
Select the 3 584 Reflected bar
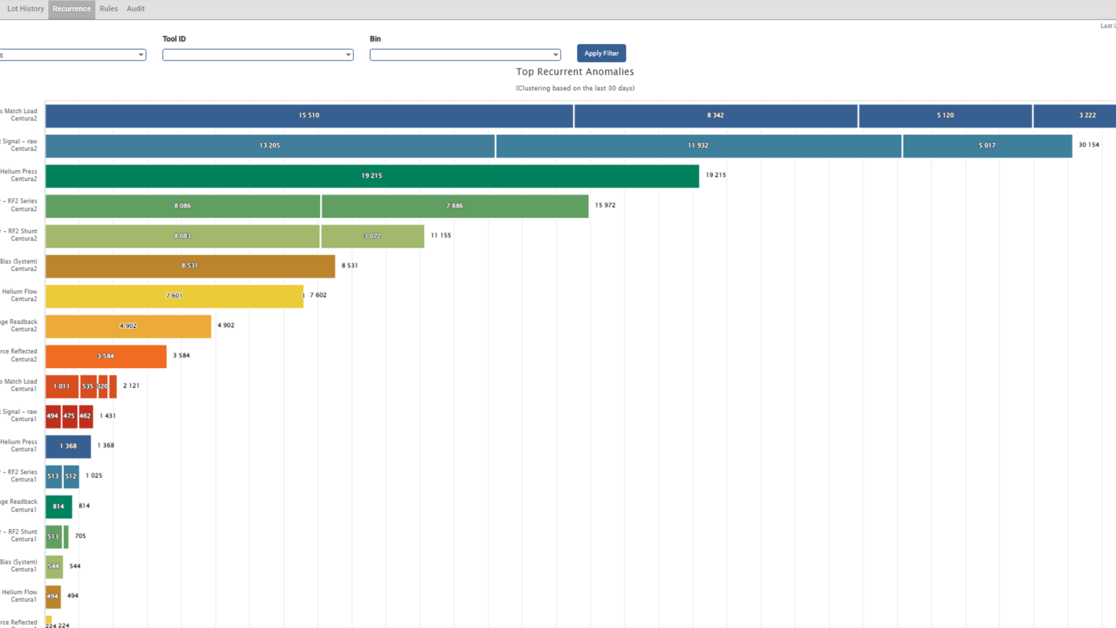point(106,357)
